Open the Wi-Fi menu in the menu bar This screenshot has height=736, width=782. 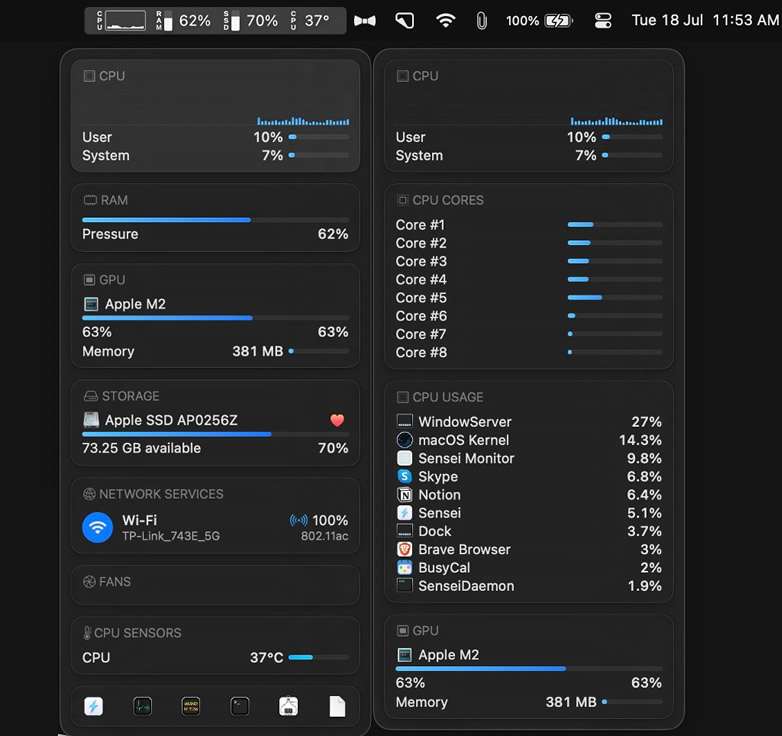point(445,20)
